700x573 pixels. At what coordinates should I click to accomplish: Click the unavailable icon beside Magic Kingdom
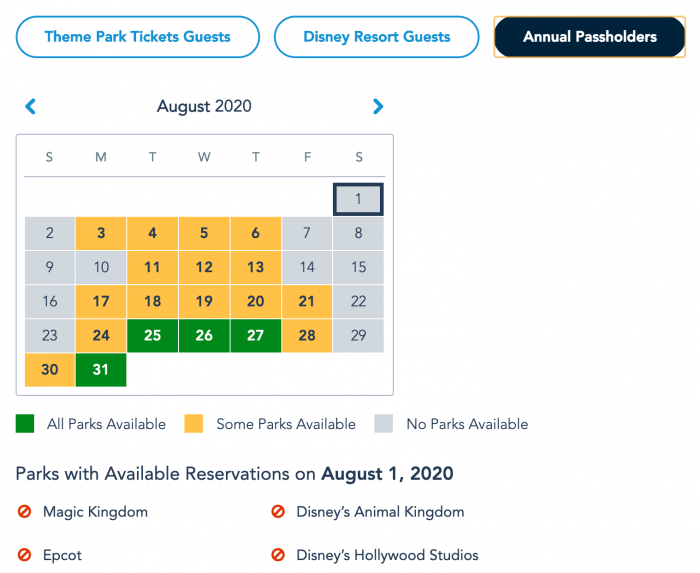(25, 512)
